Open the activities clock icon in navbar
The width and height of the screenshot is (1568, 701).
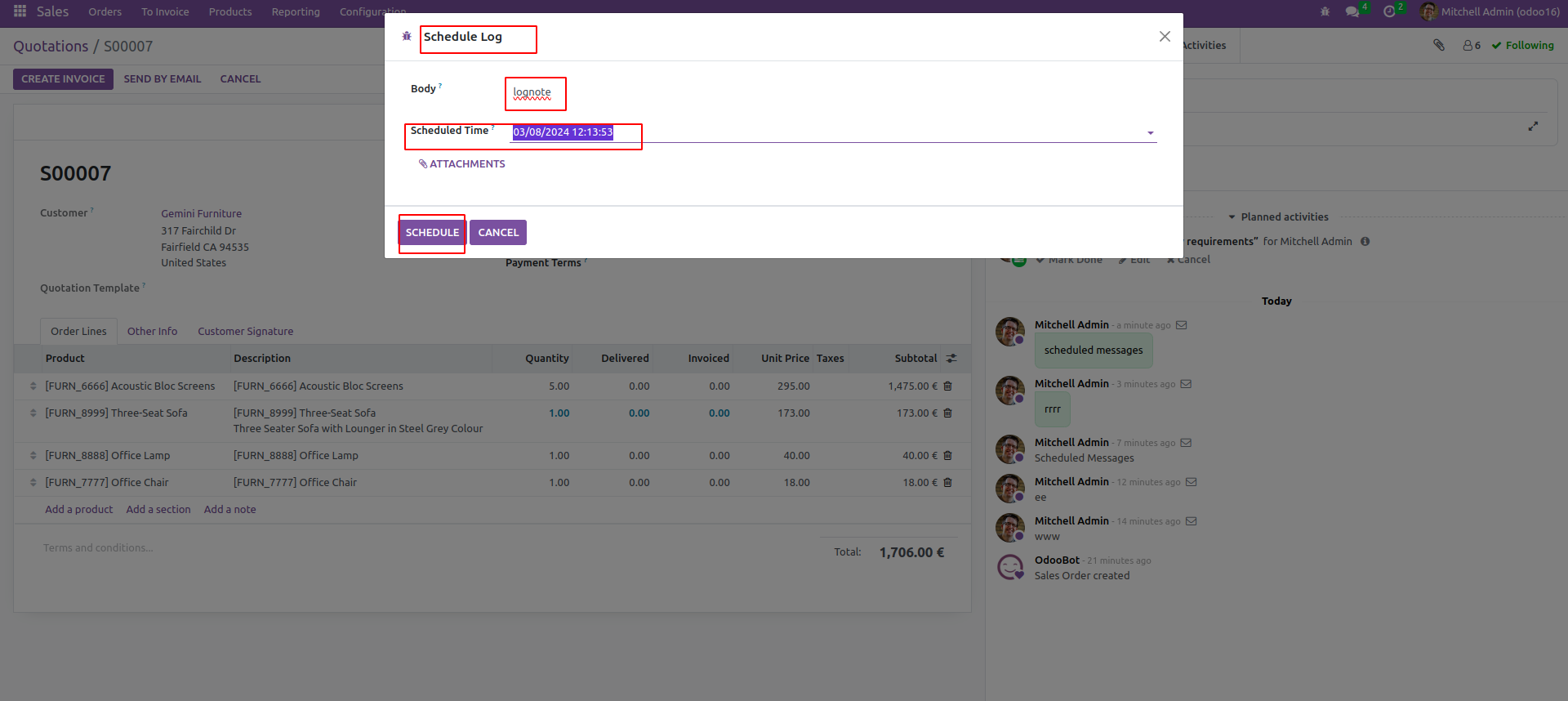(1389, 11)
